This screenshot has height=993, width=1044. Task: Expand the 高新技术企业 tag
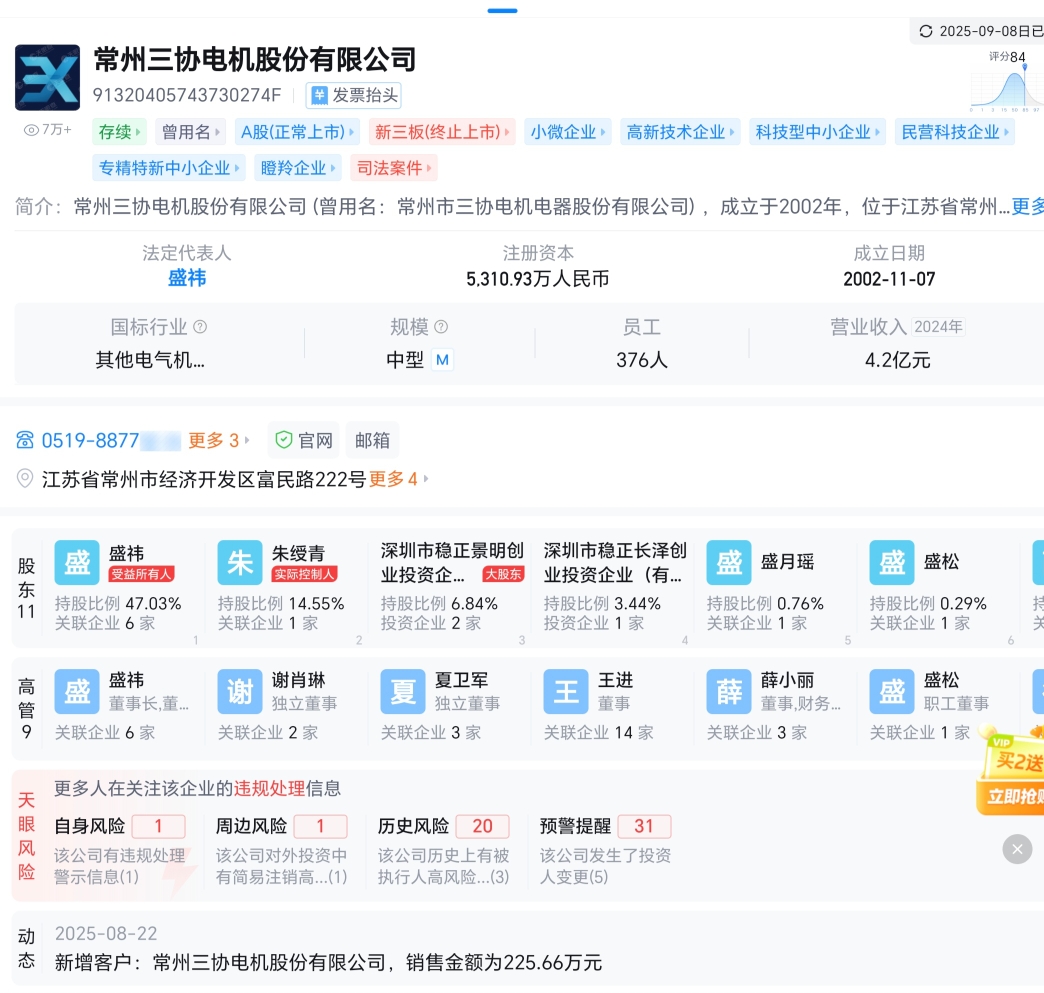point(680,132)
